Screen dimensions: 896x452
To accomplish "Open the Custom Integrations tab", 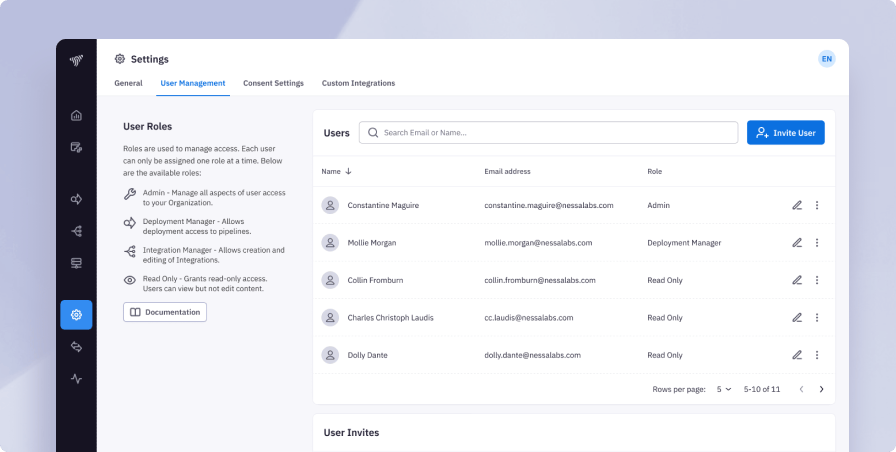I will (358, 83).
